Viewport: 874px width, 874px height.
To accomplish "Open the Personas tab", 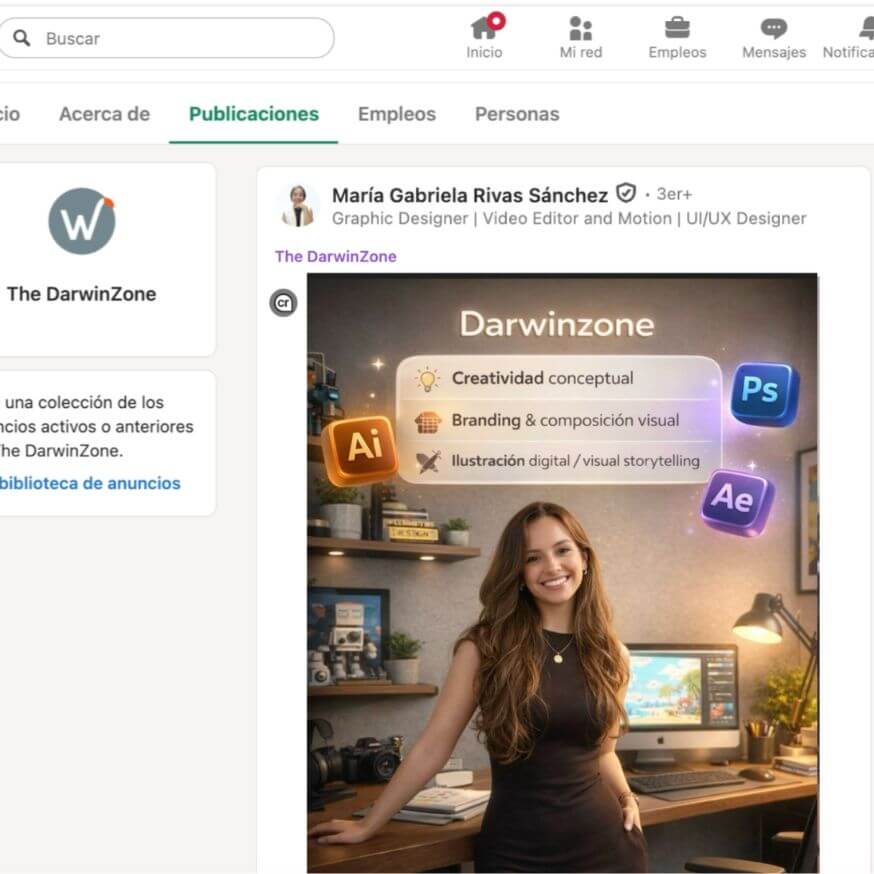I will [516, 114].
